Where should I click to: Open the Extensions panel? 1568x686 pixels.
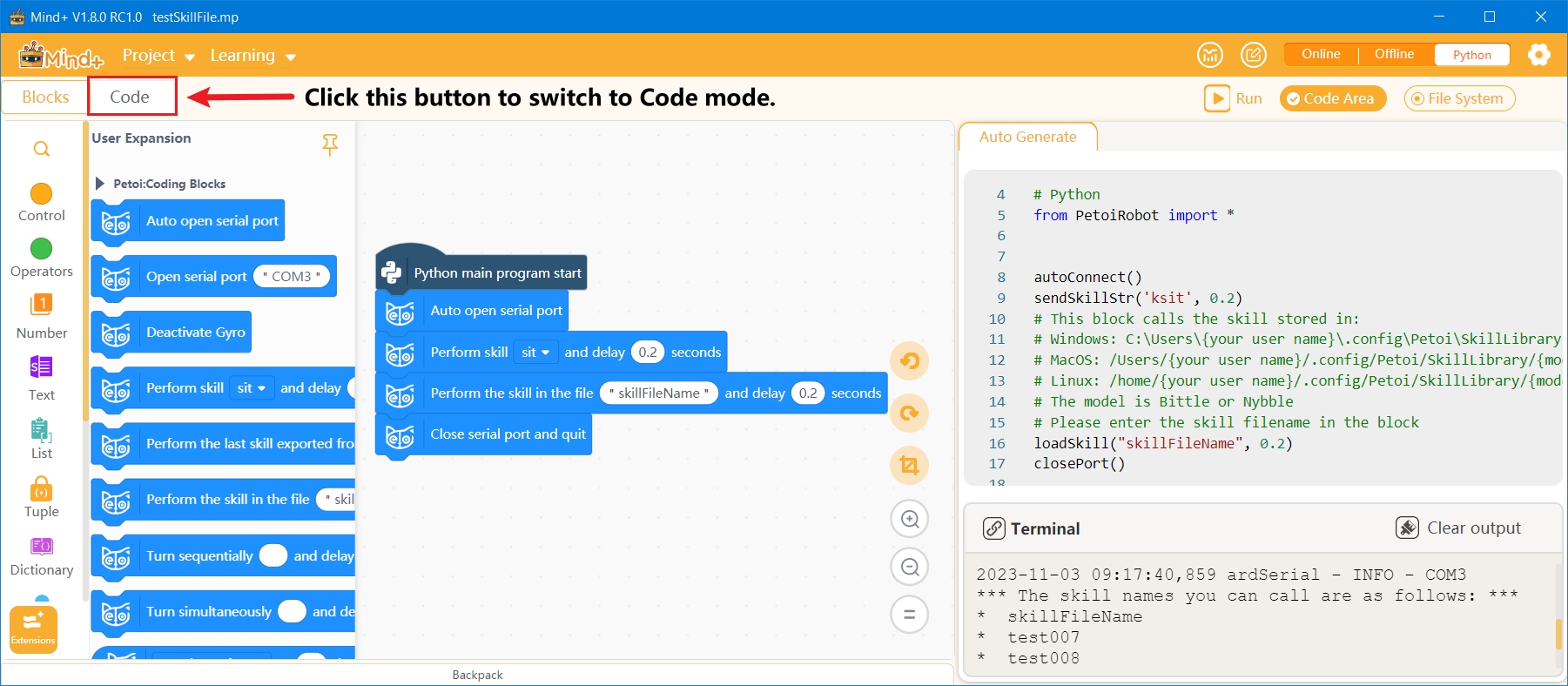[x=33, y=629]
